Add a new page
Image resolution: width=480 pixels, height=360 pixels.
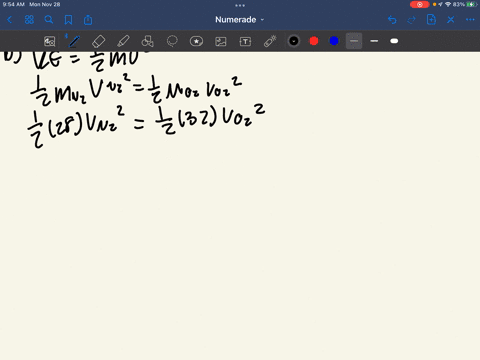431,20
